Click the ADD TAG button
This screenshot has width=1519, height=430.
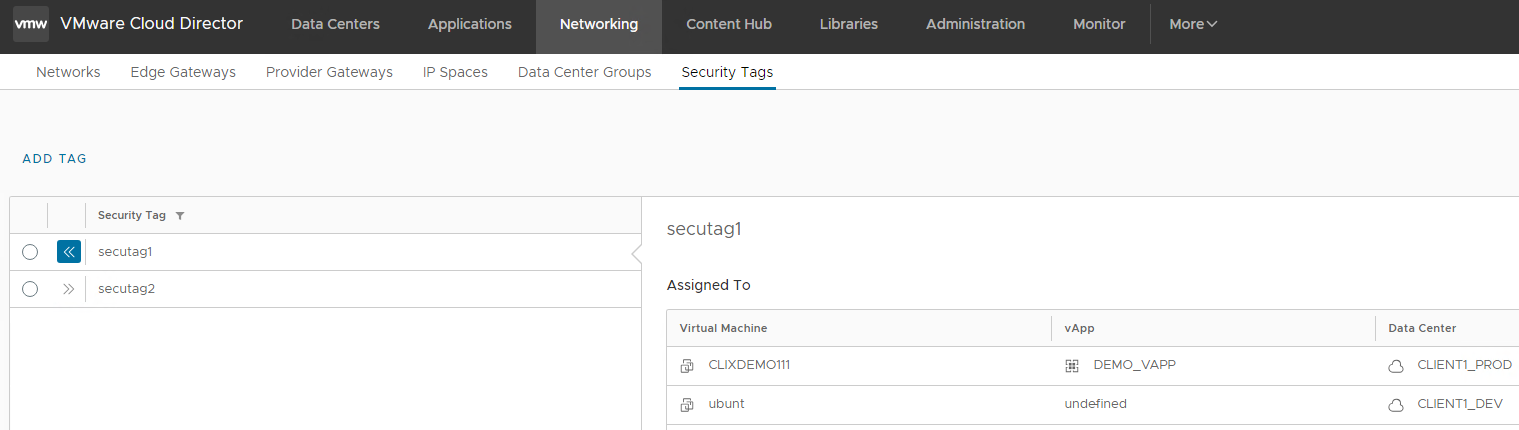point(55,158)
